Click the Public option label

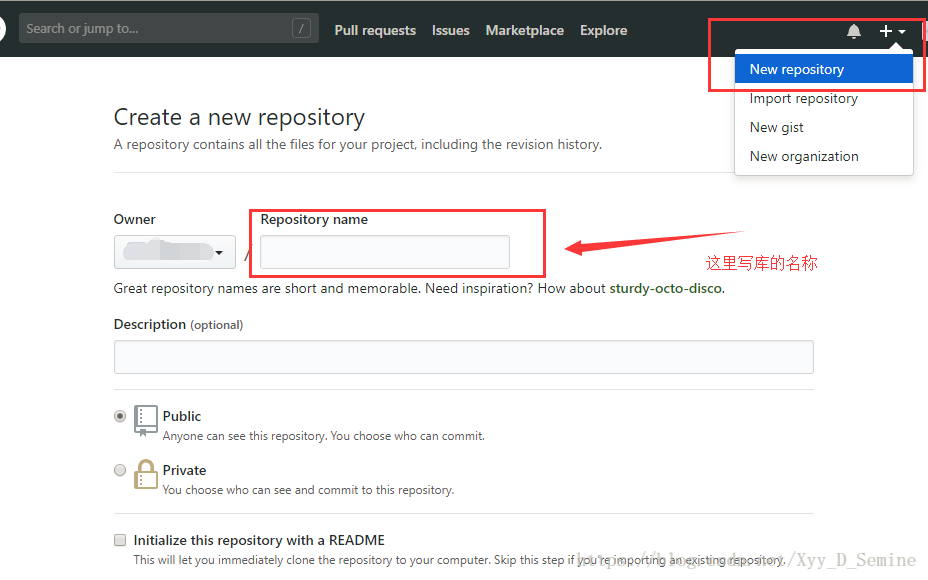182,416
